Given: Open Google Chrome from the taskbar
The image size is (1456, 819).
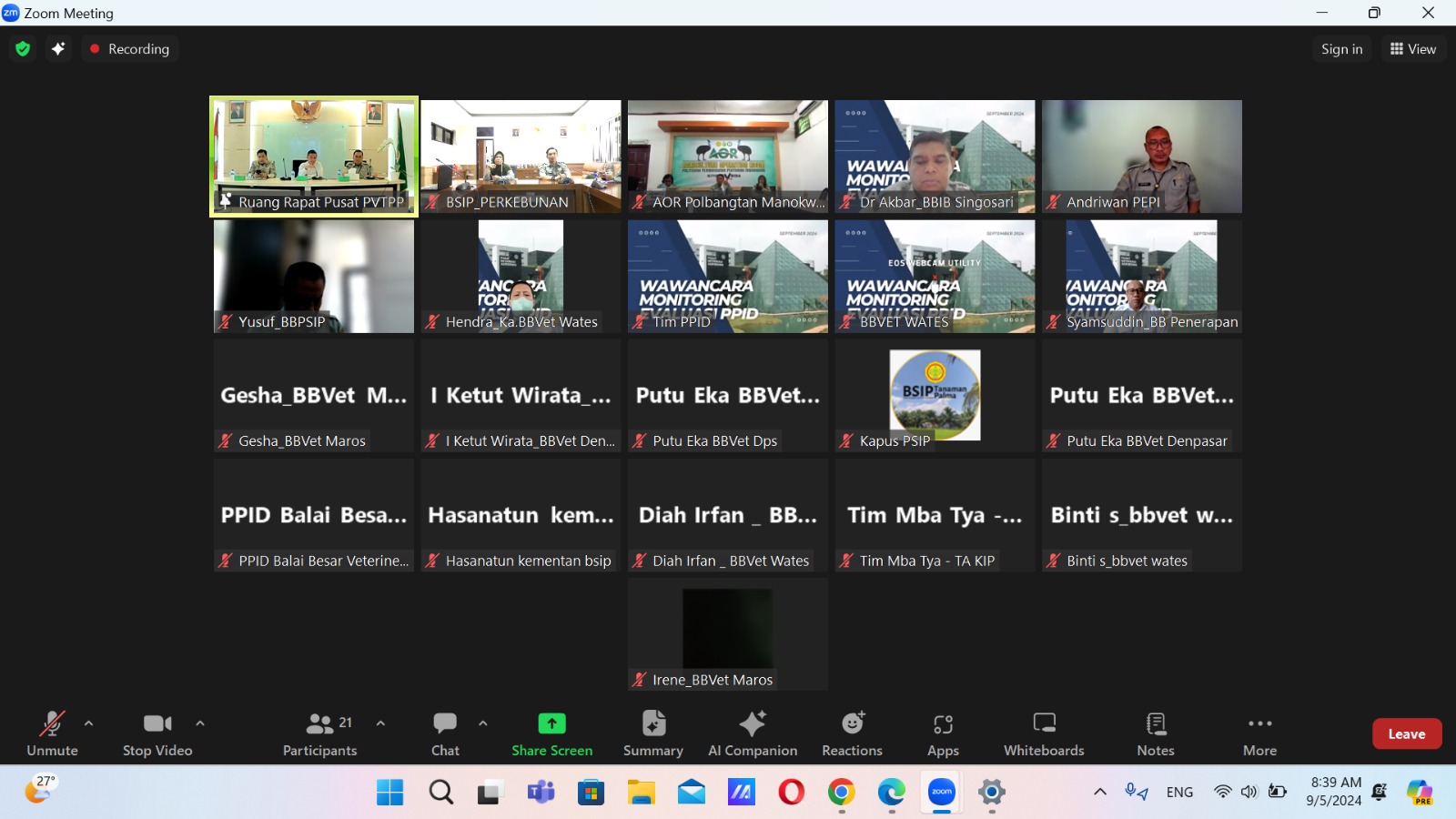Looking at the screenshot, I should click(841, 793).
